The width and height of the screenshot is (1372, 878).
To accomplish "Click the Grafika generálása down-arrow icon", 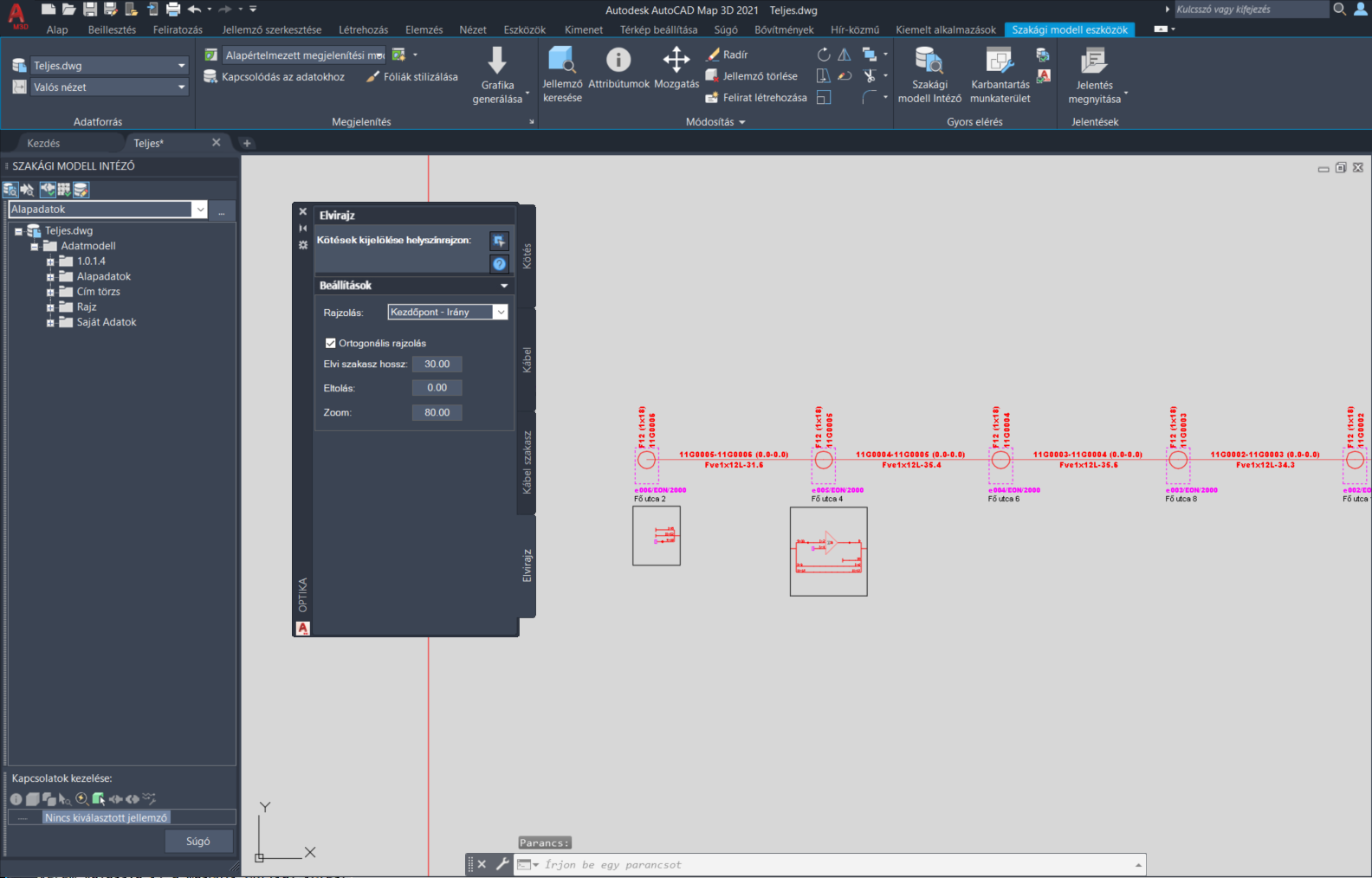I will pyautogui.click(x=497, y=60).
